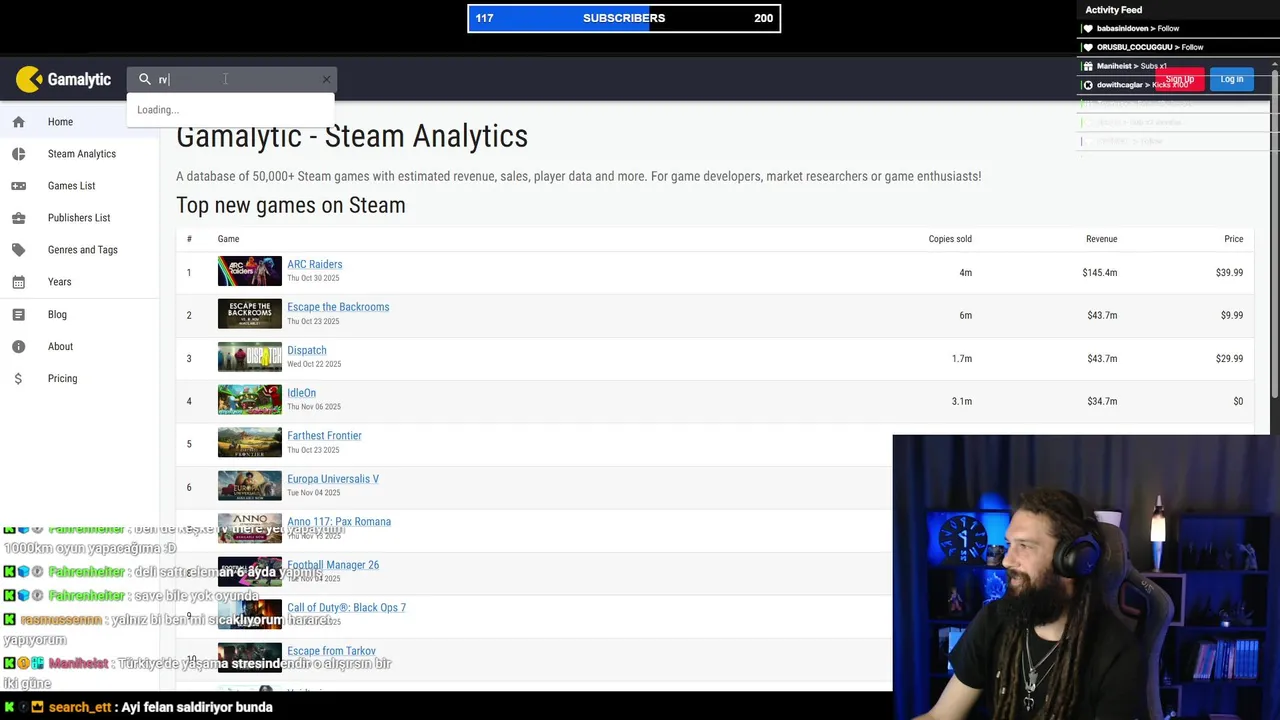Viewport: 1280px width, 720px height.
Task: Click the Escape the Backrooms thumbnail
Action: click(250, 314)
